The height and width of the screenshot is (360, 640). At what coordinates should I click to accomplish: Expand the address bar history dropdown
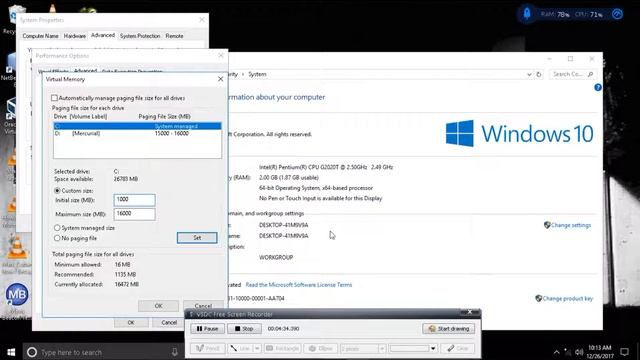coord(529,74)
